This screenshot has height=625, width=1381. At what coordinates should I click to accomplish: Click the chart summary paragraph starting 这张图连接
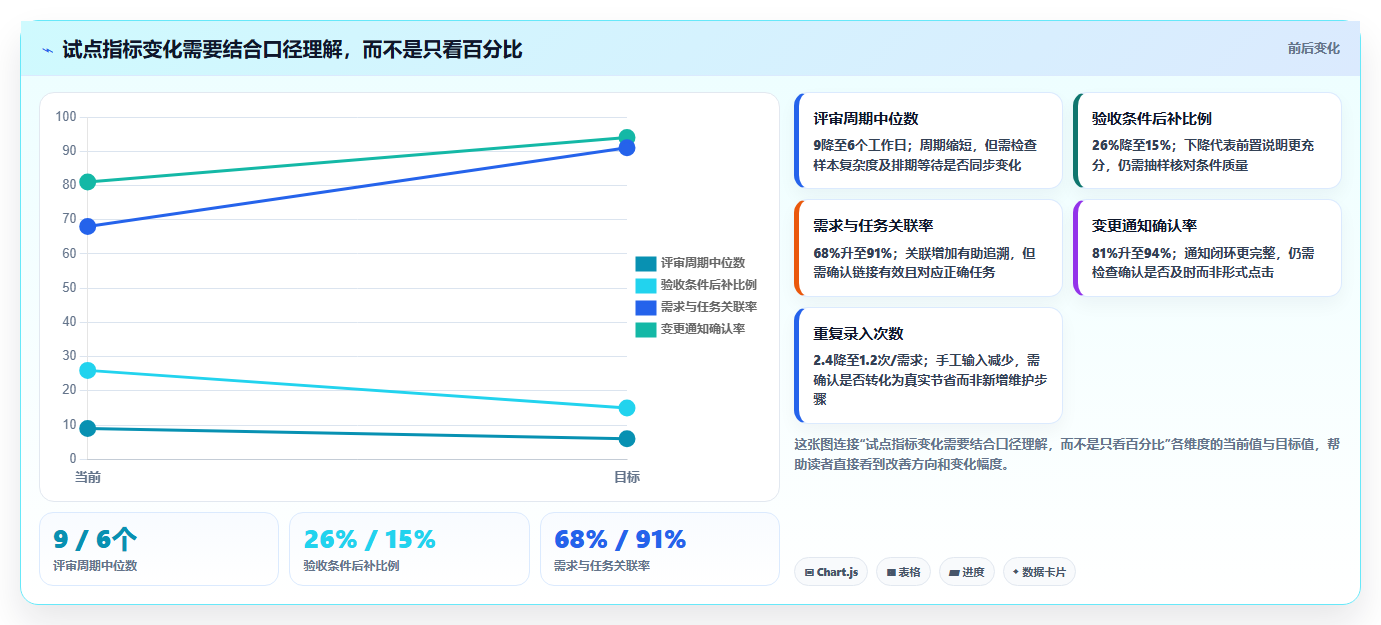click(x=1066, y=454)
